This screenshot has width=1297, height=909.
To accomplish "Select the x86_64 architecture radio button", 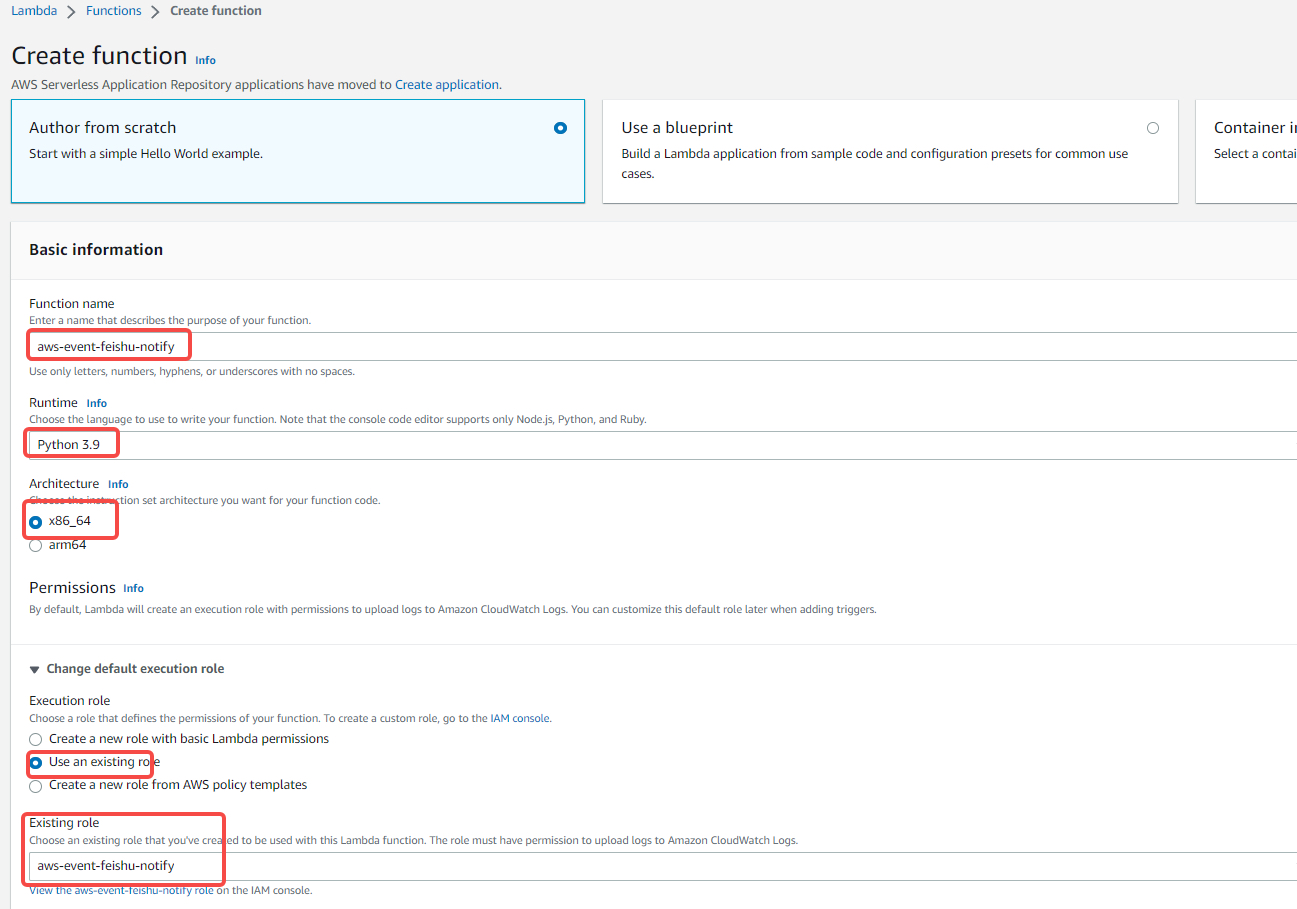I will (x=36, y=522).
